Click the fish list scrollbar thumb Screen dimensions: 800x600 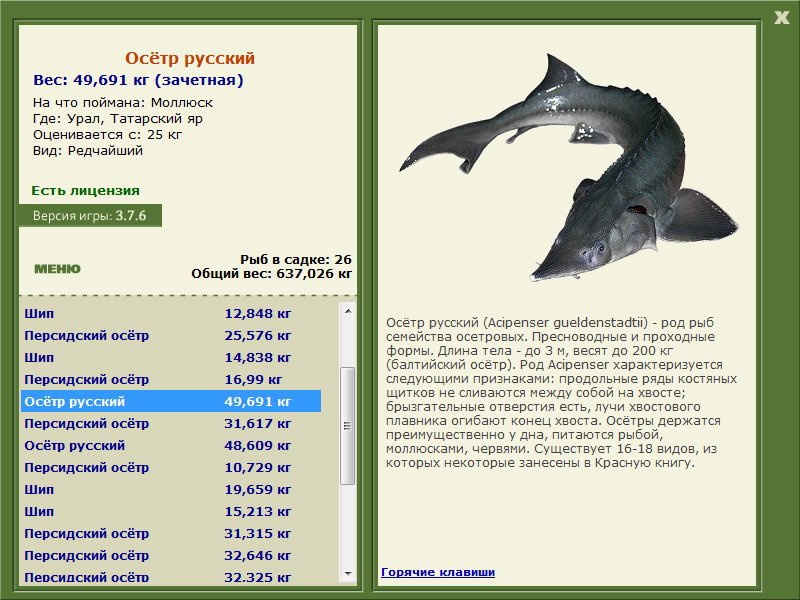click(x=348, y=426)
